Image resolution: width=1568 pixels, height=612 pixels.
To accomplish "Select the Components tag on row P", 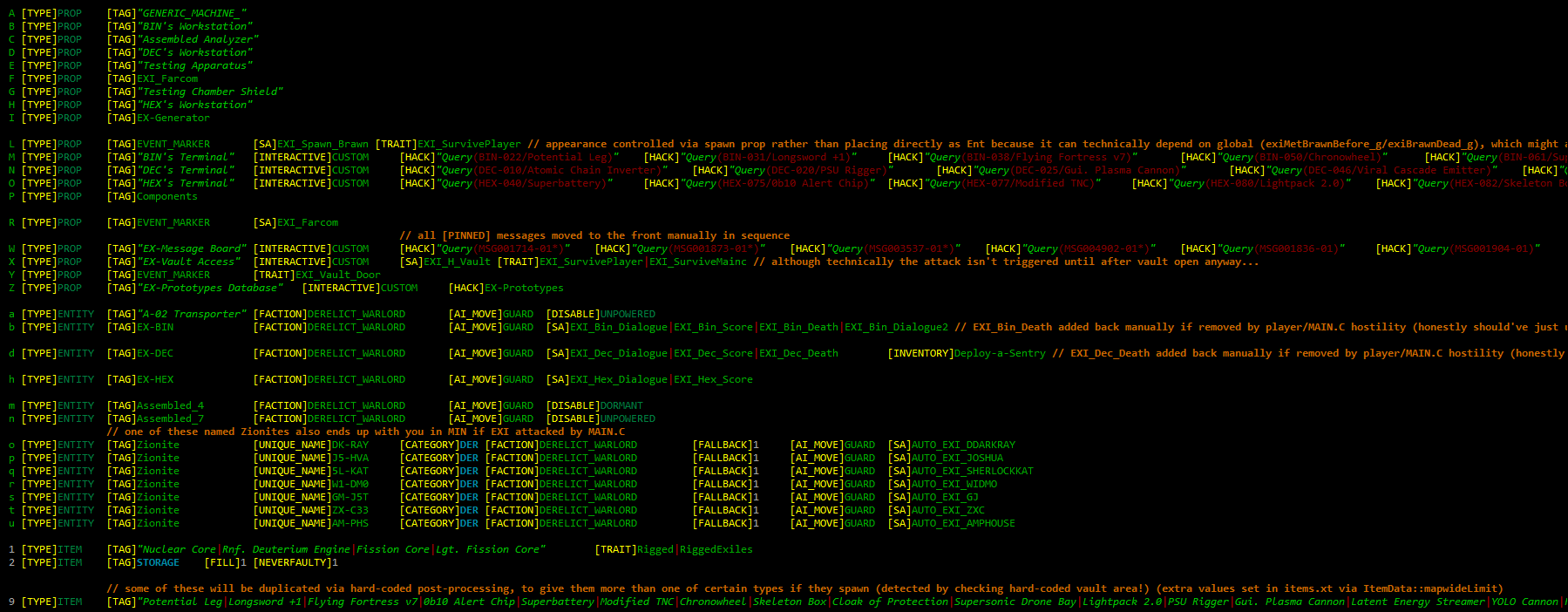I will tap(167, 196).
